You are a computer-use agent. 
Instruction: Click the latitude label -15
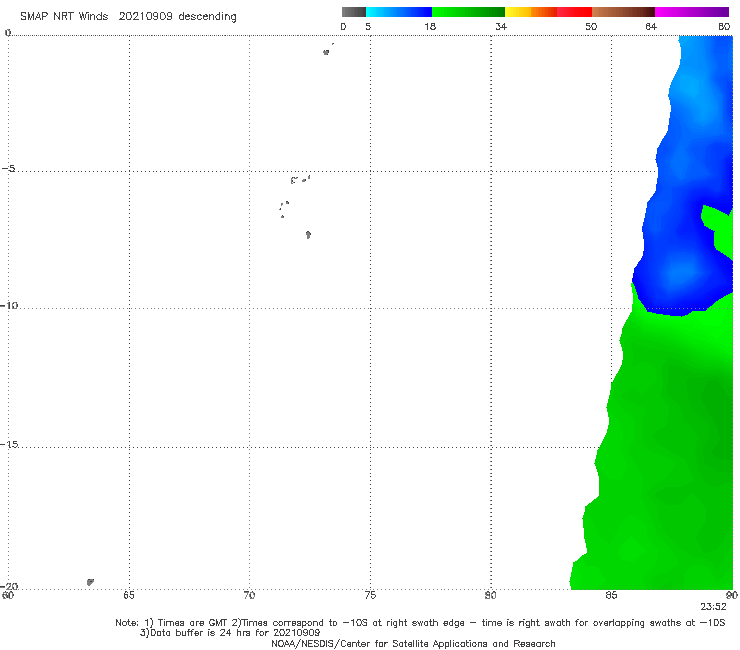point(9,444)
